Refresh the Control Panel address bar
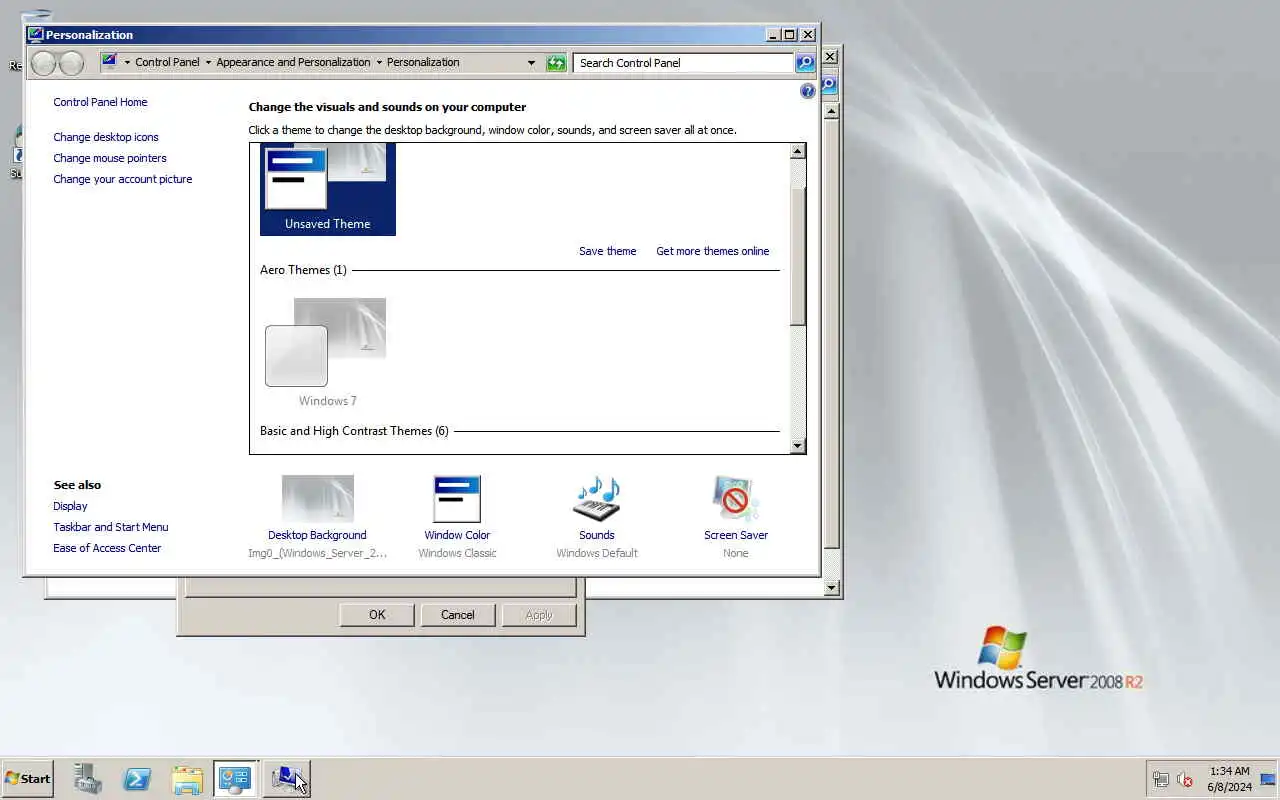 point(556,63)
